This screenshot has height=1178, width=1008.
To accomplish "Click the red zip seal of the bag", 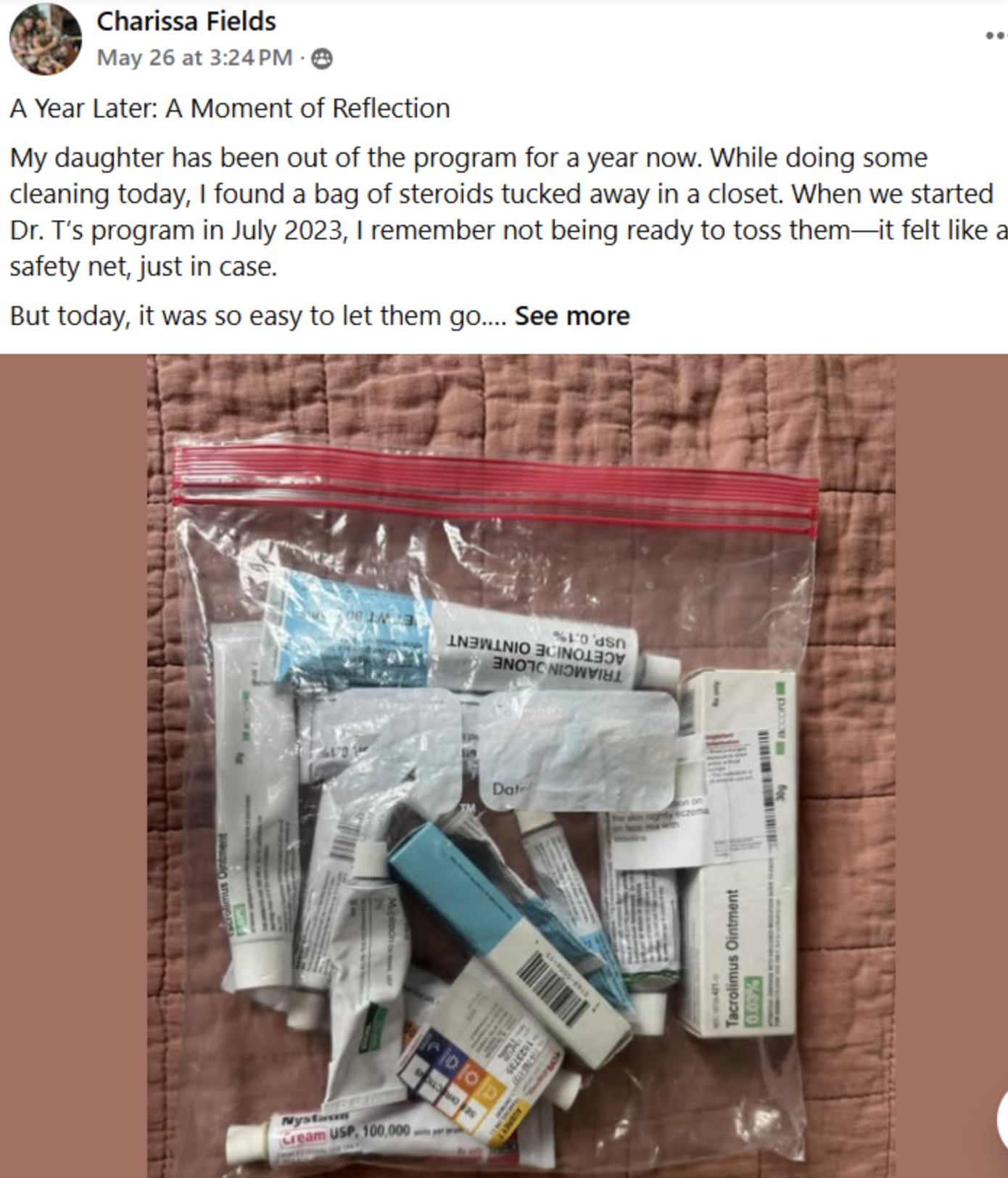I will [496, 489].
